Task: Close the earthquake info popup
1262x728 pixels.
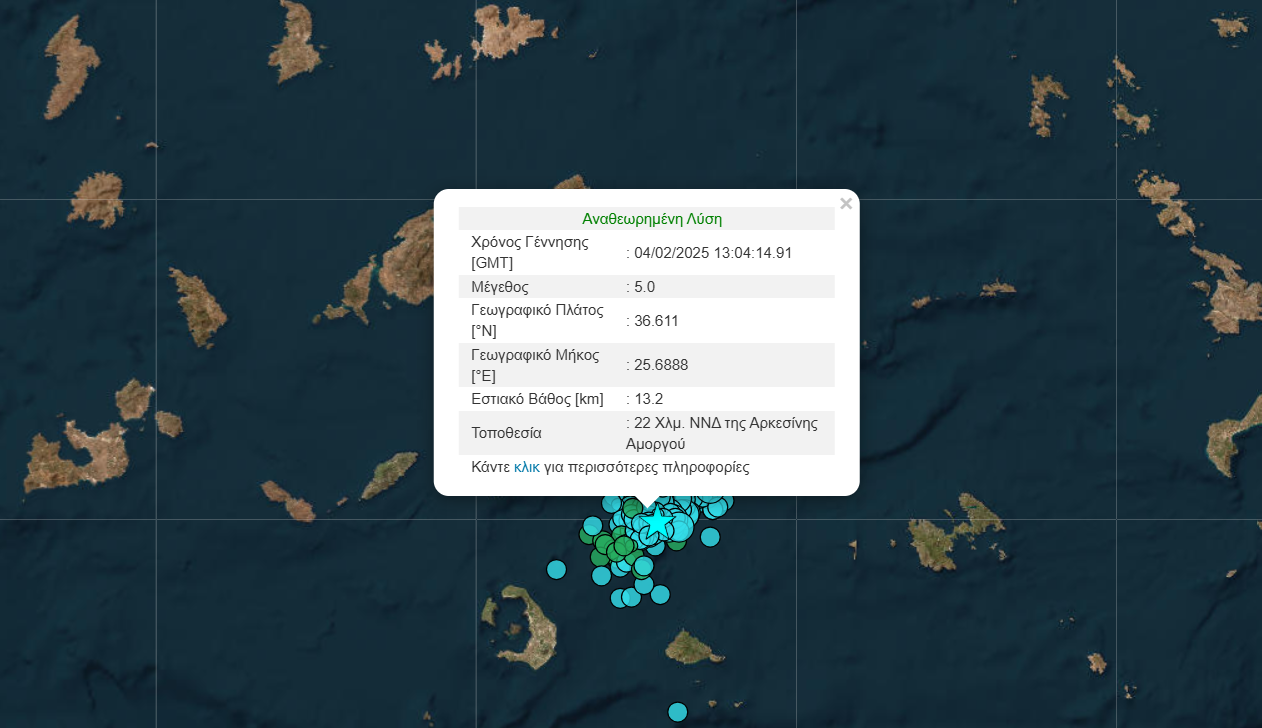Action: pyautogui.click(x=846, y=204)
